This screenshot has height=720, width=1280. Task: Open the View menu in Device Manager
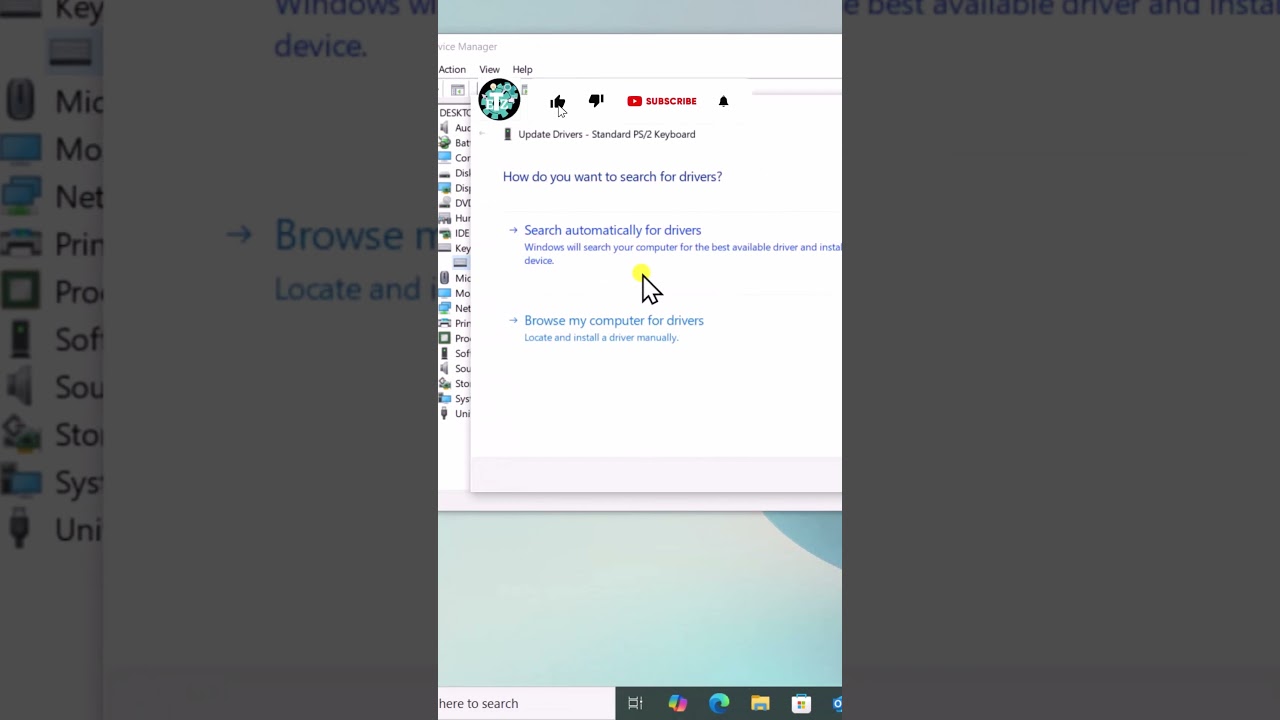click(x=489, y=69)
